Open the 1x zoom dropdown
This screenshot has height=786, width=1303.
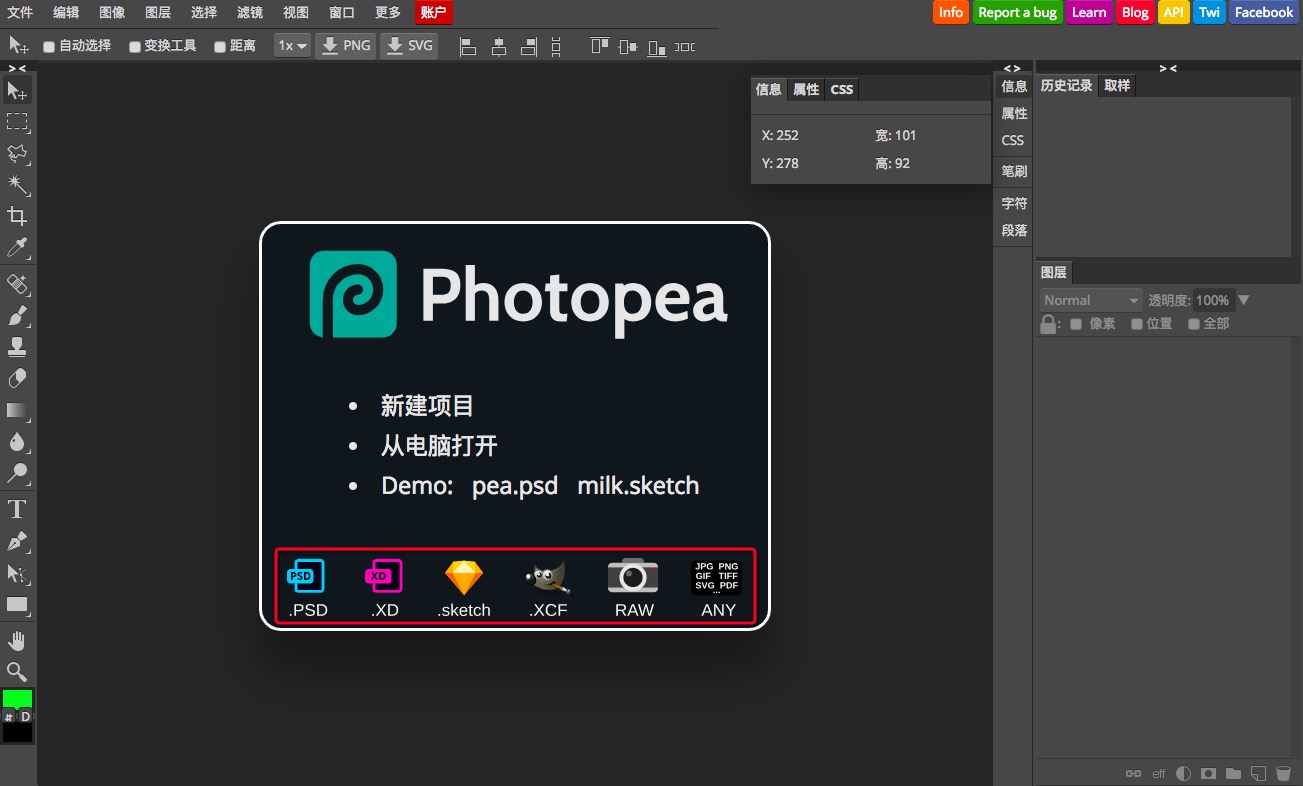tap(291, 45)
